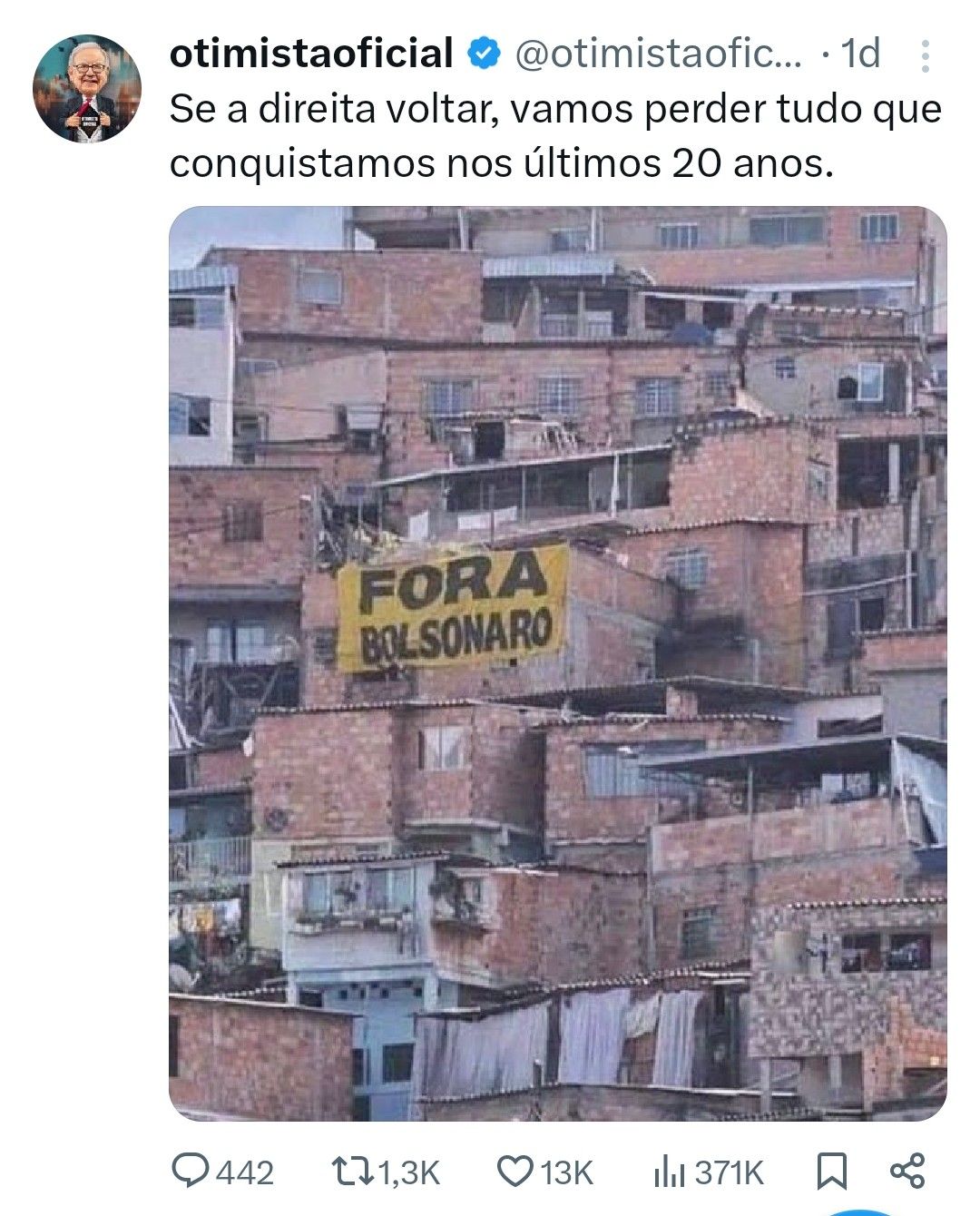Click the 371K views count
Viewport: 980px width, 1216px height.
coord(730,1172)
